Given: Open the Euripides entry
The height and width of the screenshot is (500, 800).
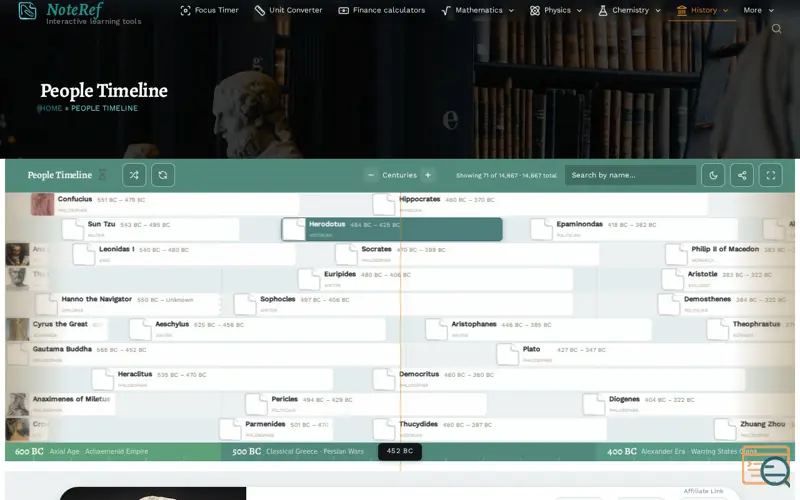Looking at the screenshot, I should click(x=435, y=279).
